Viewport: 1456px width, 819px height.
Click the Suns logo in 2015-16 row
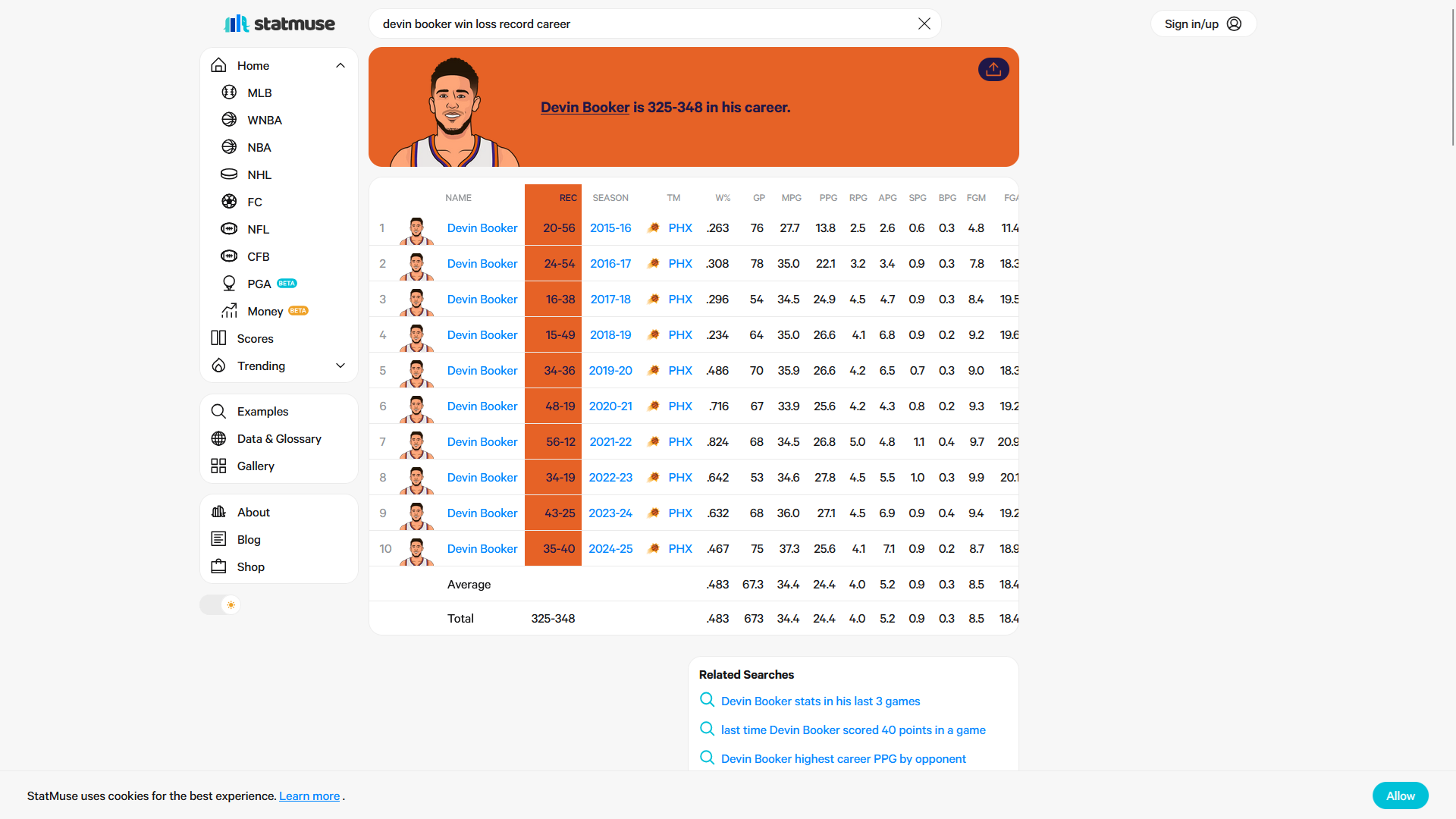pos(653,227)
